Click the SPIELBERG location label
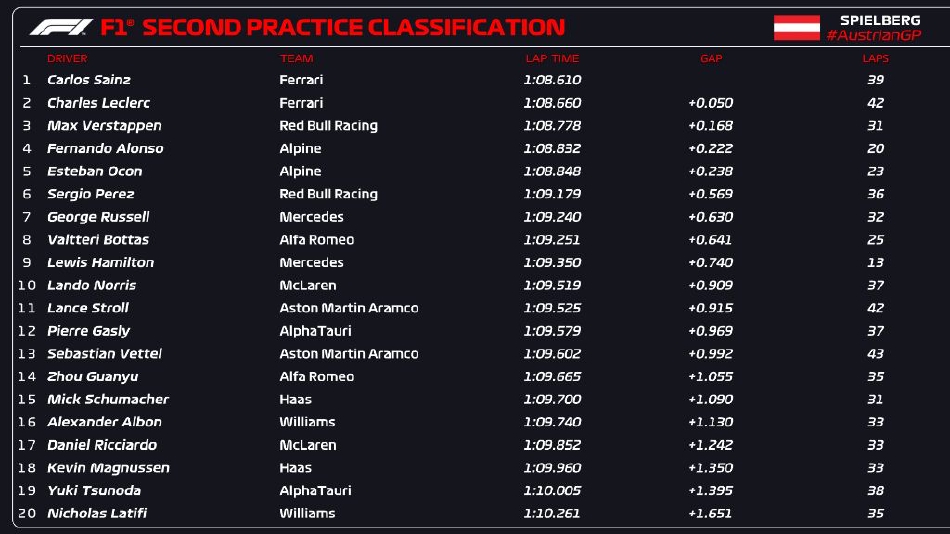Viewport: 950px width, 534px height. point(880,20)
